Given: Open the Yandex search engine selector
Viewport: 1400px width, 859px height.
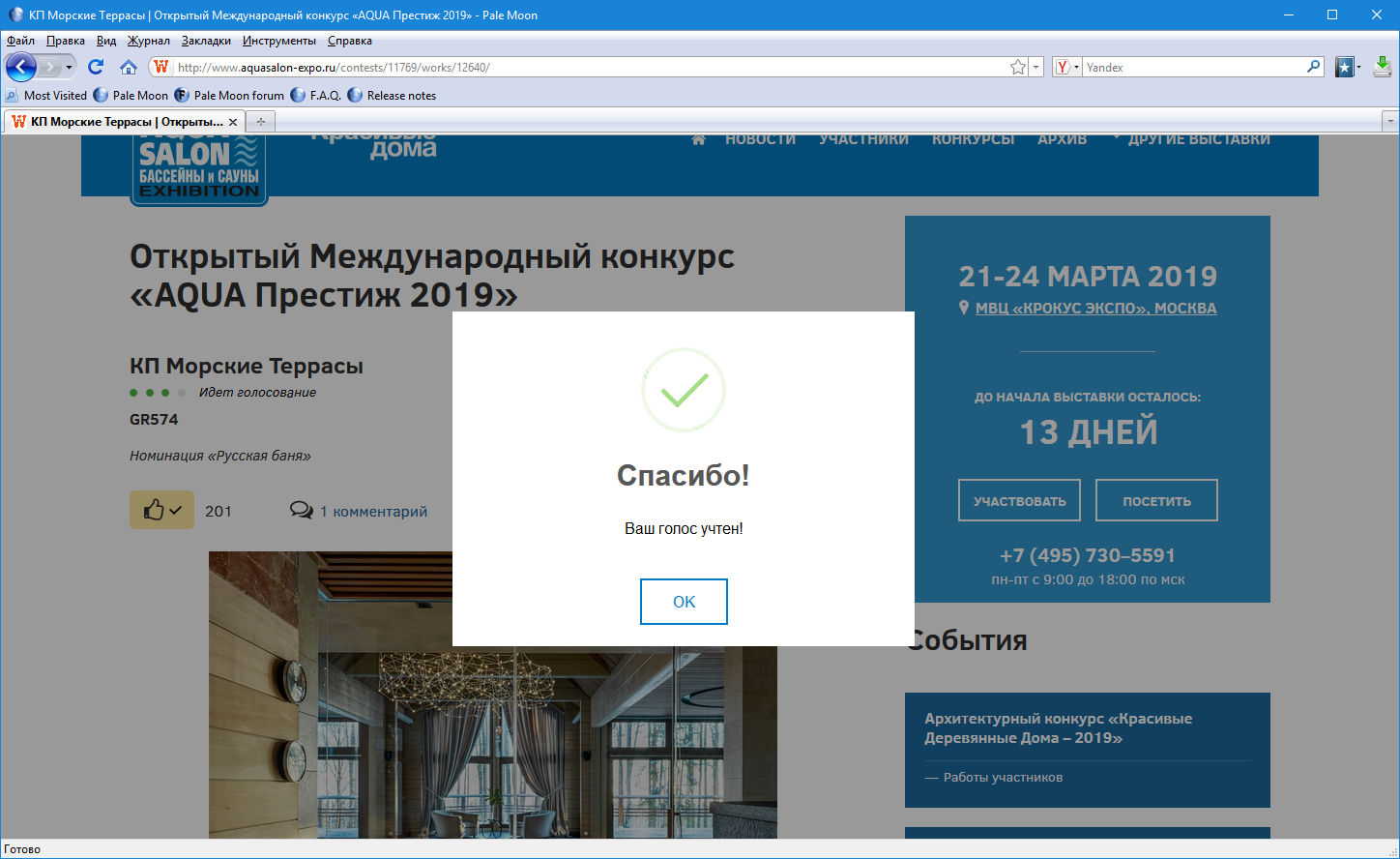Looking at the screenshot, I should coord(1066,67).
